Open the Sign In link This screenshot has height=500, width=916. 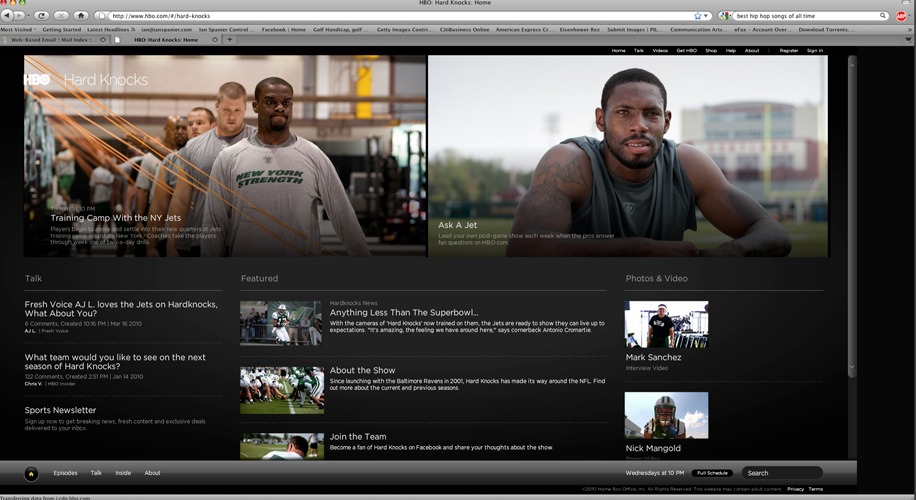tap(815, 50)
